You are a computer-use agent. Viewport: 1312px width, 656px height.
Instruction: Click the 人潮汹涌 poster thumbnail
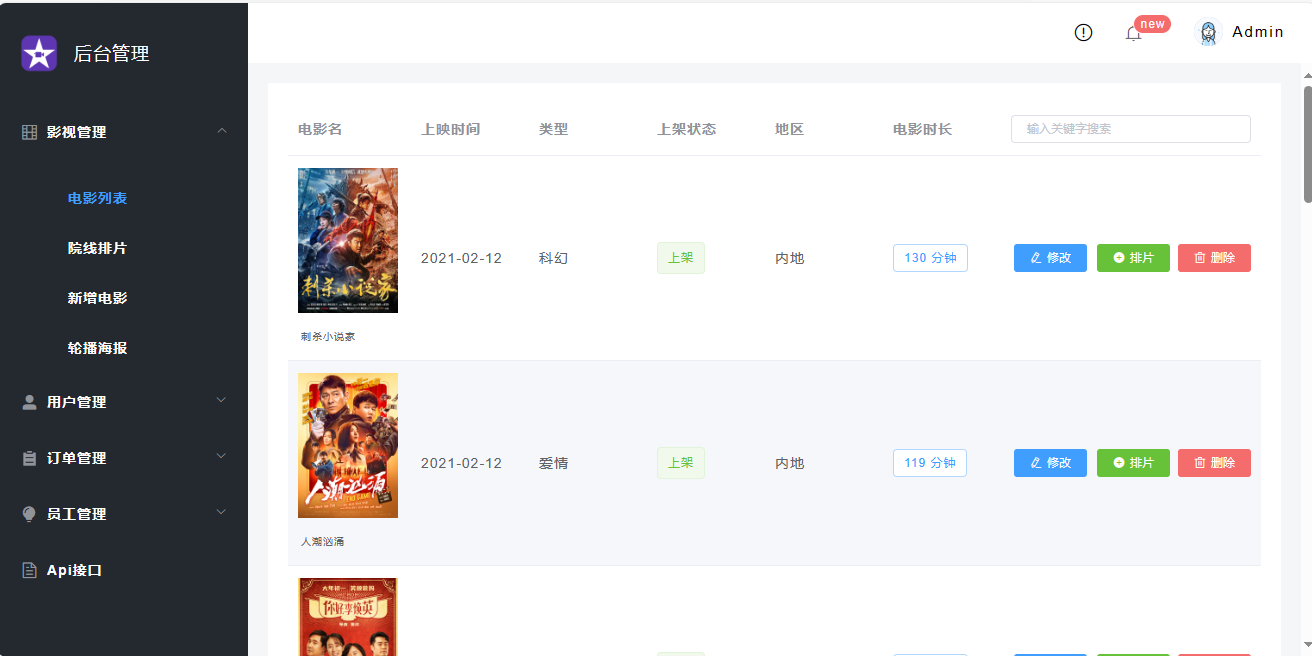coord(348,445)
